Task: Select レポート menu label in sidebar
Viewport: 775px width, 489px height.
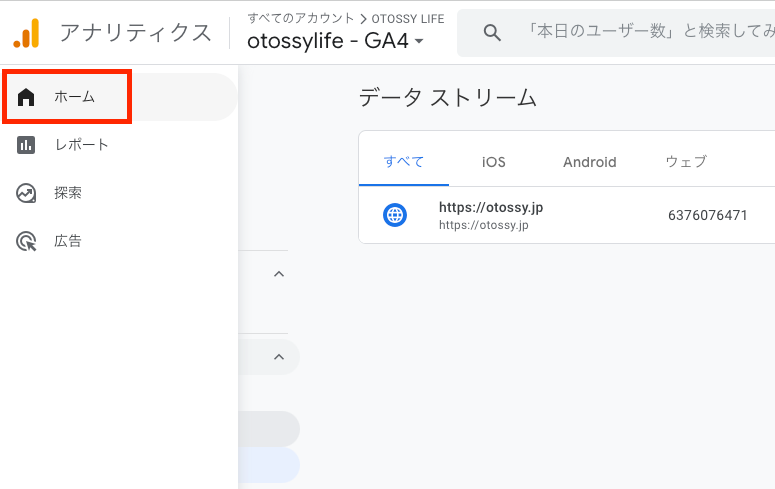Action: tap(81, 145)
